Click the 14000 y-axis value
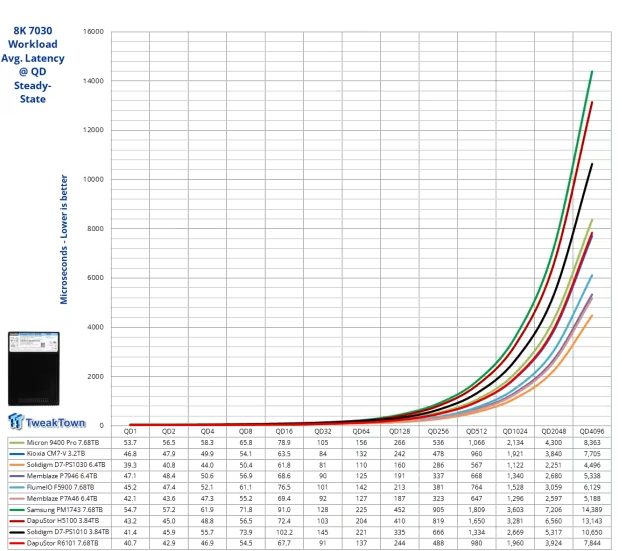Screen dimensions: 622x551 click(x=93, y=81)
